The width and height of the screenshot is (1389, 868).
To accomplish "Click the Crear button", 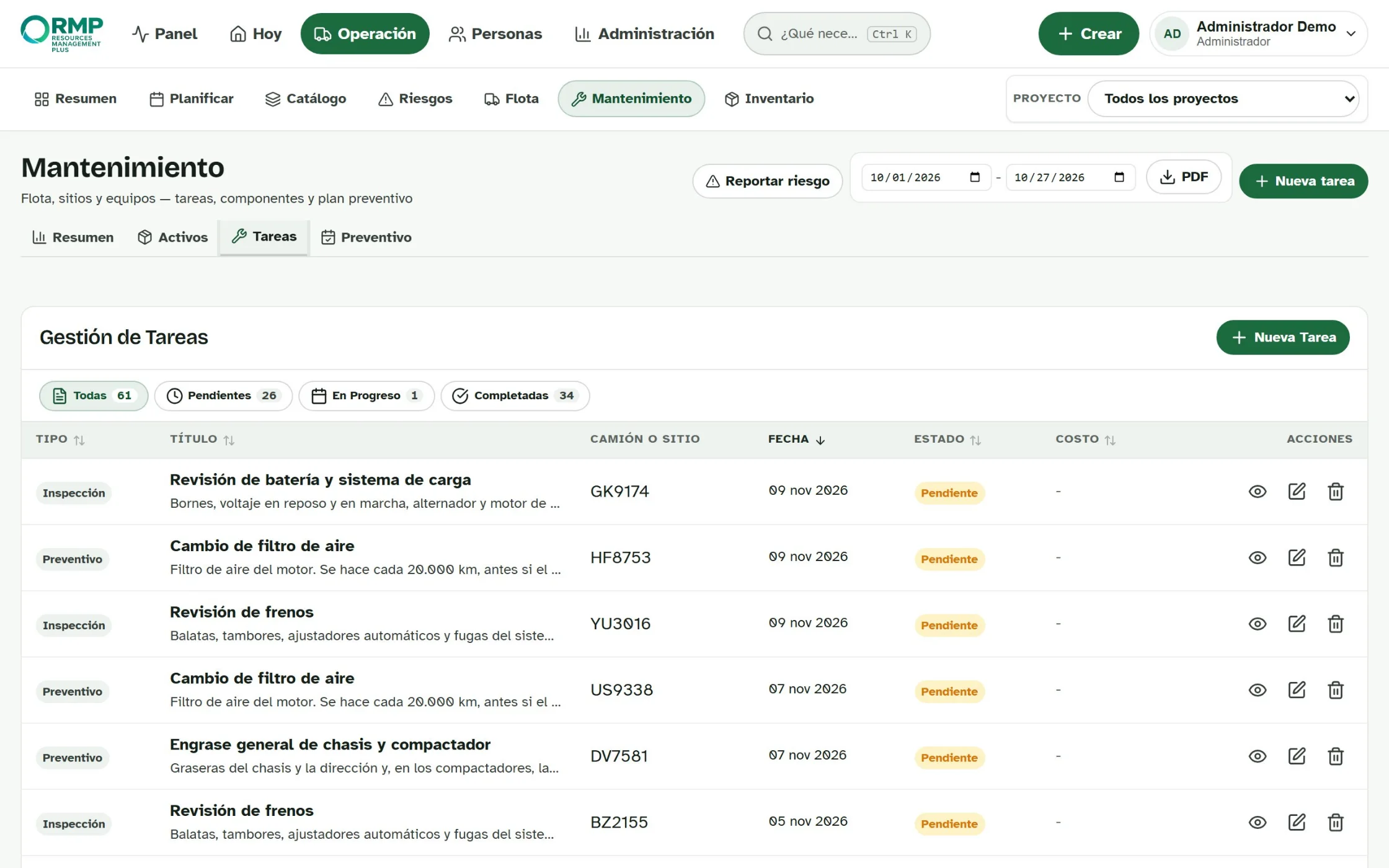I will coord(1088,33).
